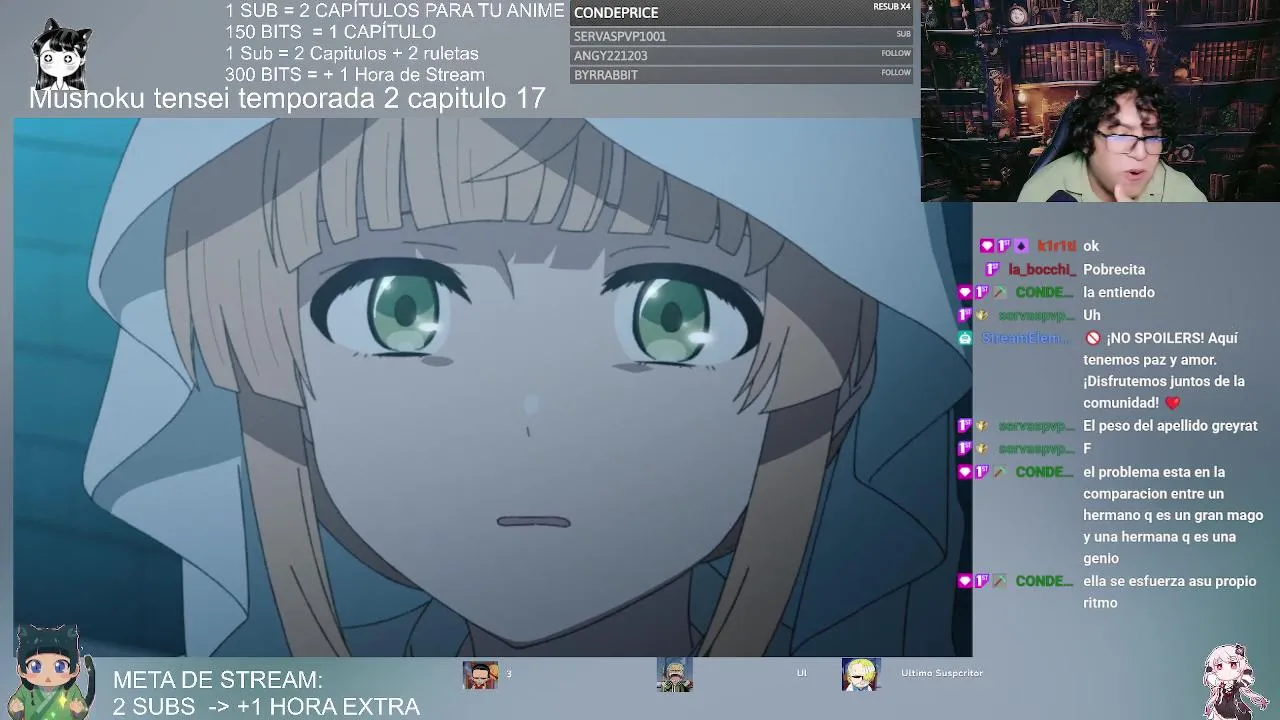The image size is (1280, 720).
Task: Click CONDE... name on 'el problema' message
Action: tap(1045, 472)
